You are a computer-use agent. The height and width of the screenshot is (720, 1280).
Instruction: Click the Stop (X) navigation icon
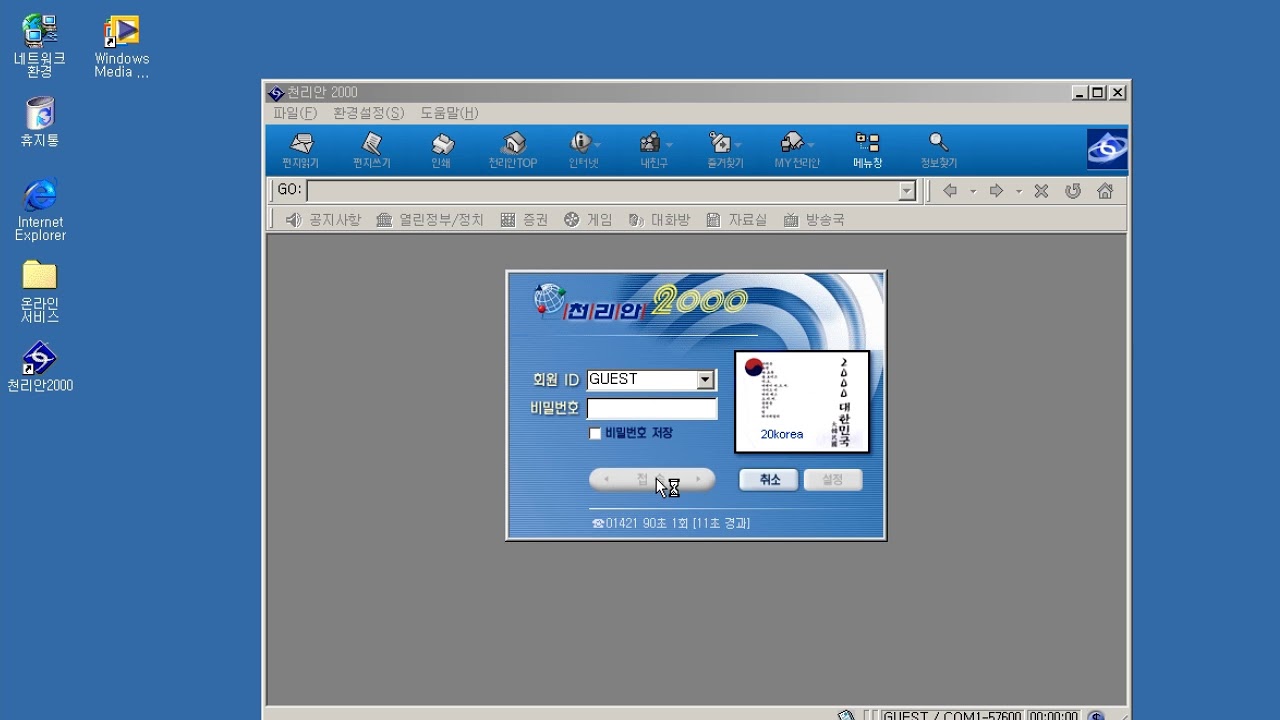coord(1041,191)
